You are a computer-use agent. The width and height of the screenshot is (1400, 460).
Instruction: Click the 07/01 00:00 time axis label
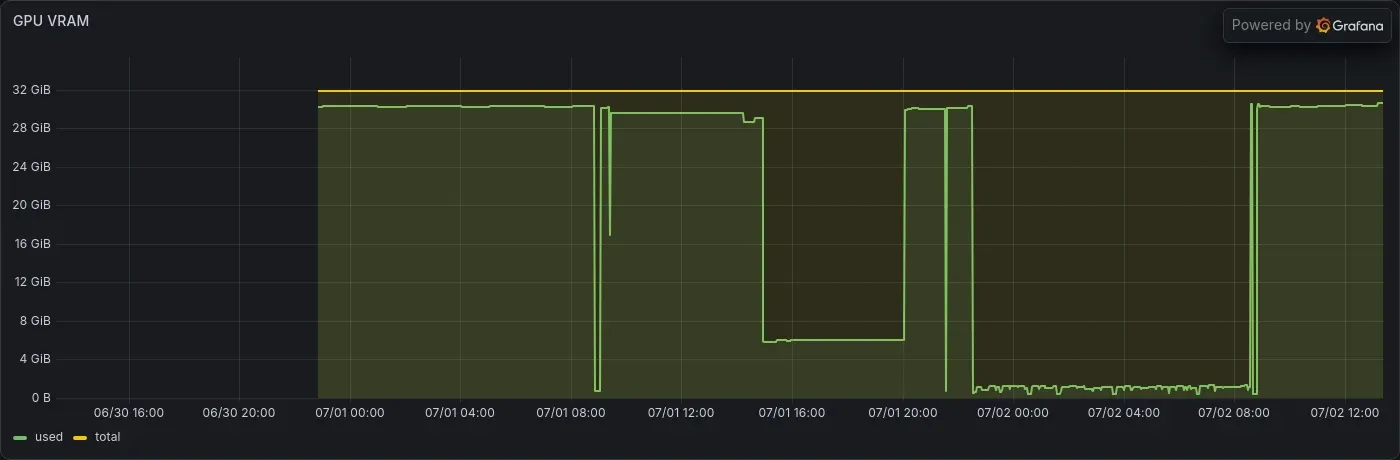pos(350,412)
